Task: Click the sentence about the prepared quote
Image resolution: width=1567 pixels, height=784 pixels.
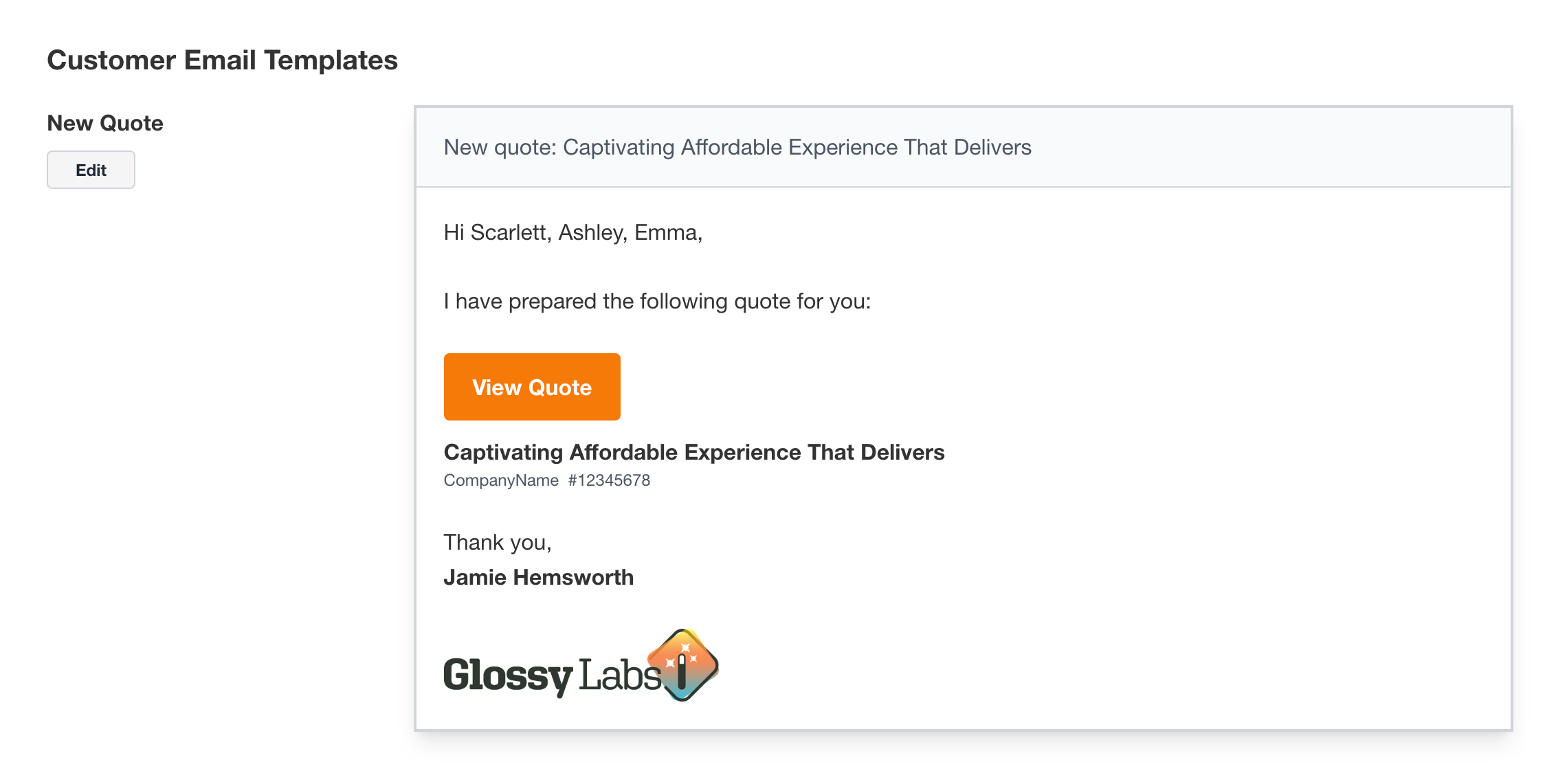Action: tap(657, 301)
